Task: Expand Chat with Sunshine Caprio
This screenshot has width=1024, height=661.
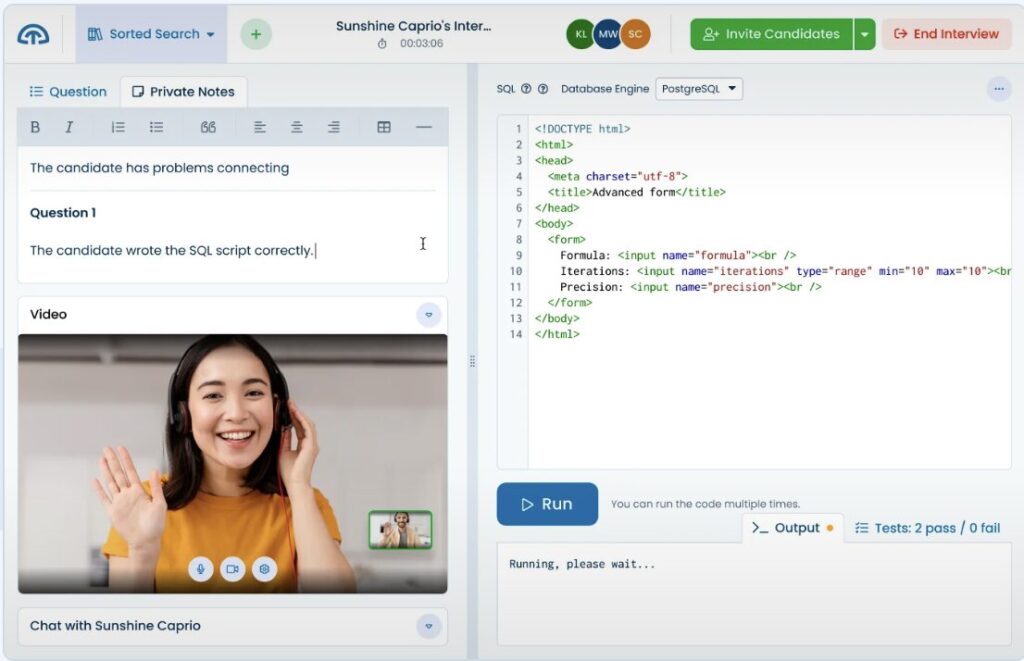Action: (x=429, y=626)
